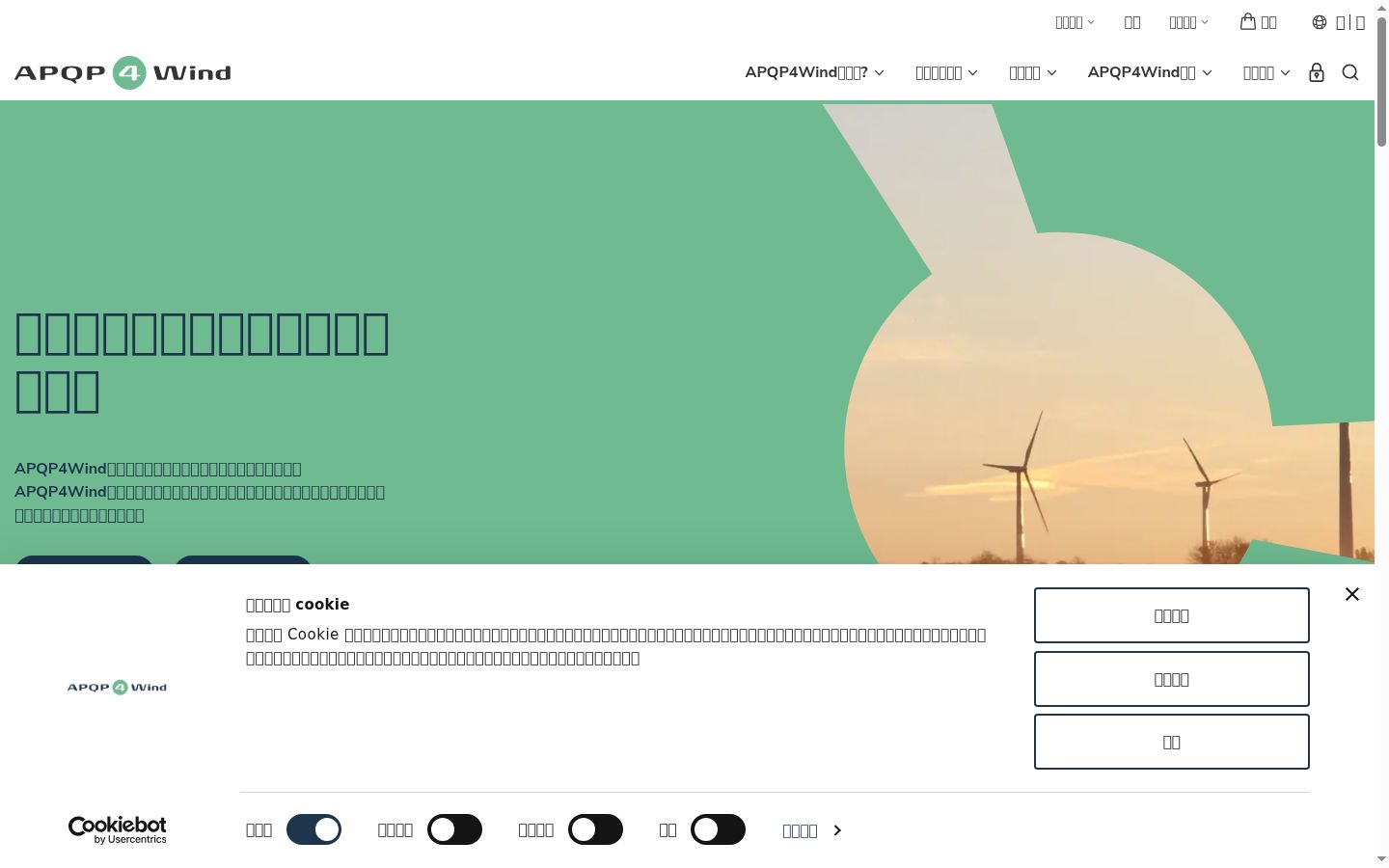Expand the second main navigation dropdown
Image resolution: width=1389 pixels, height=868 pixels.
(x=946, y=72)
